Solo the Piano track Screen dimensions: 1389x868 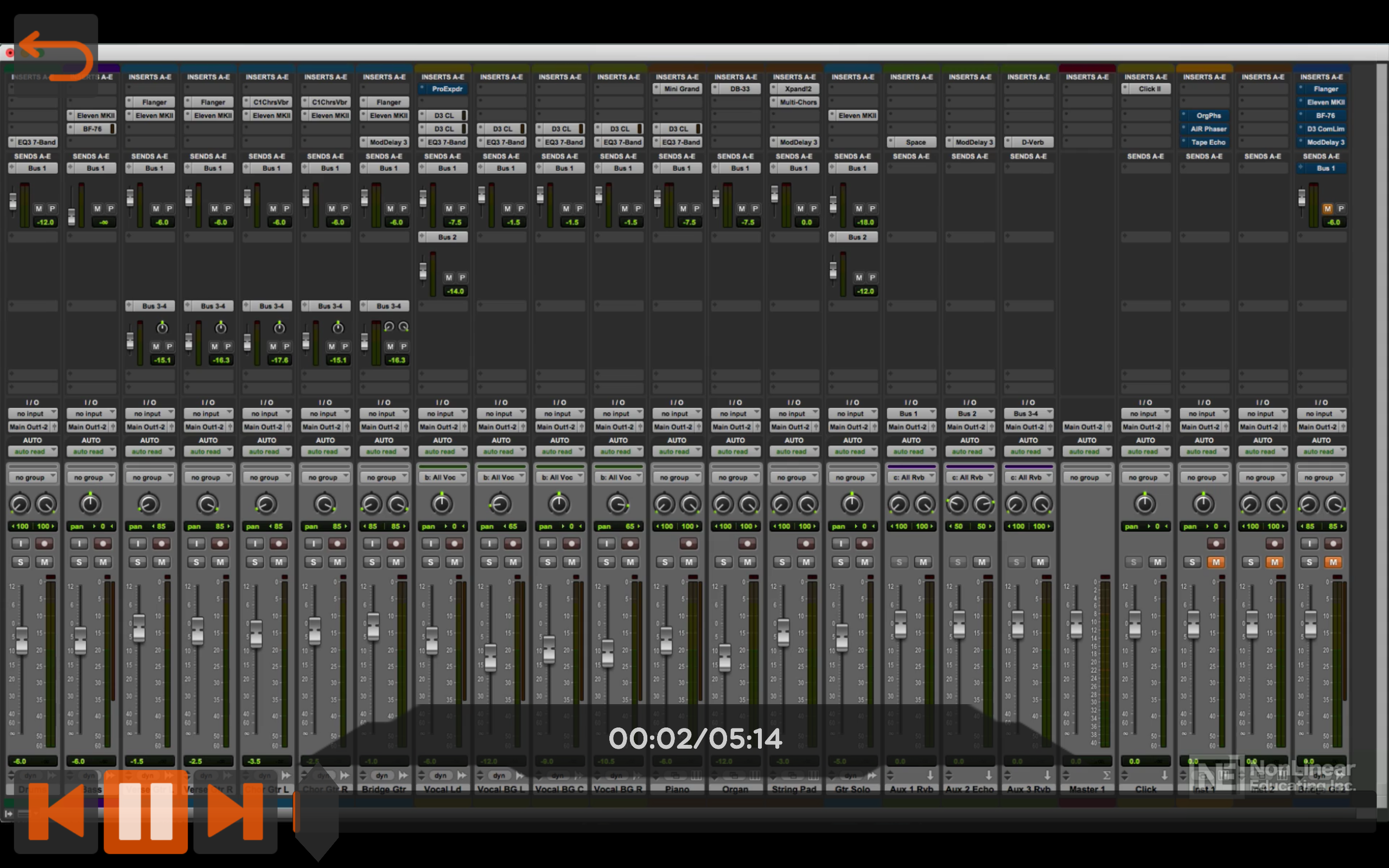[665, 562]
